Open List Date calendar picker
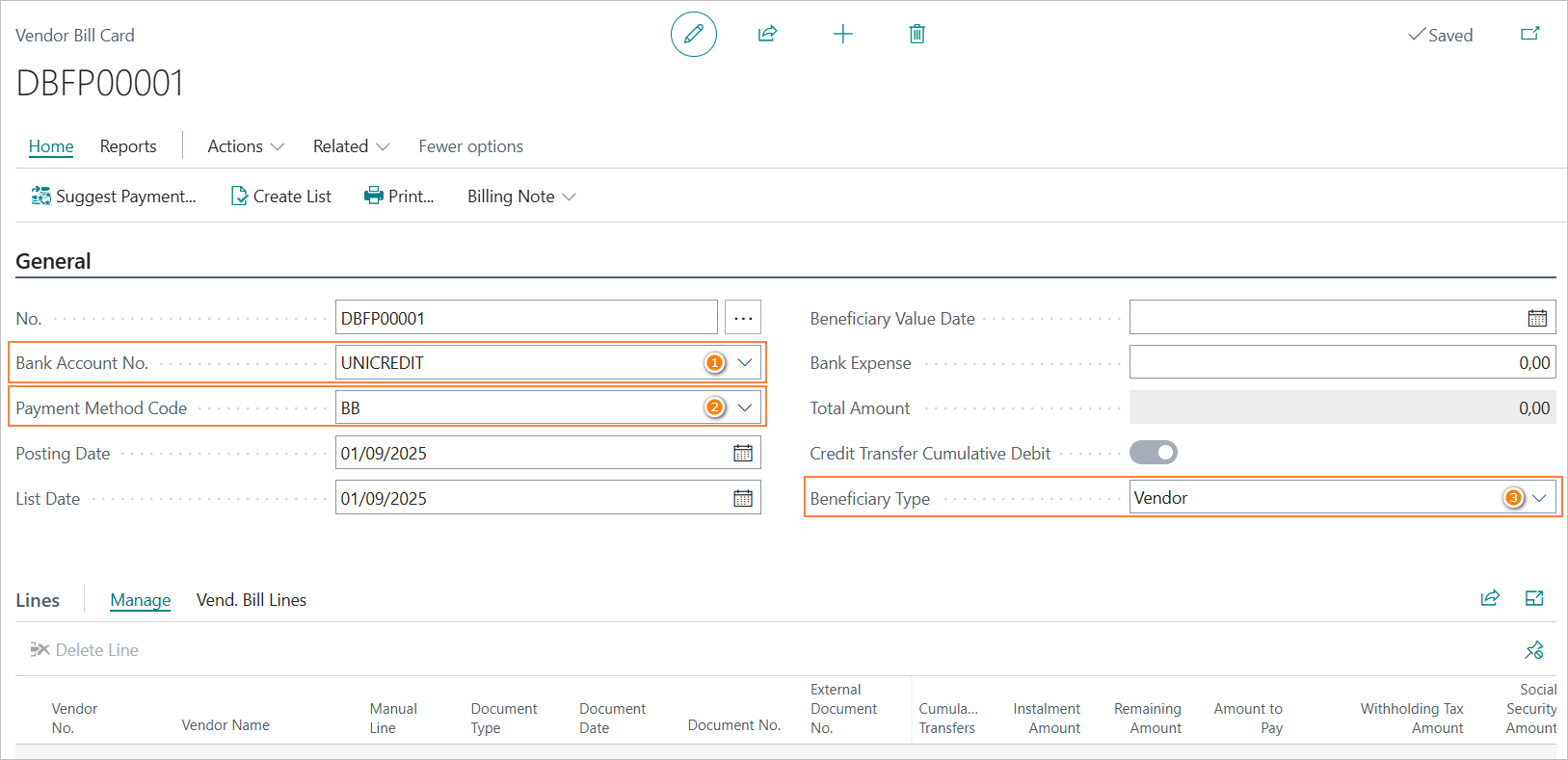1568x760 pixels. coord(742,498)
